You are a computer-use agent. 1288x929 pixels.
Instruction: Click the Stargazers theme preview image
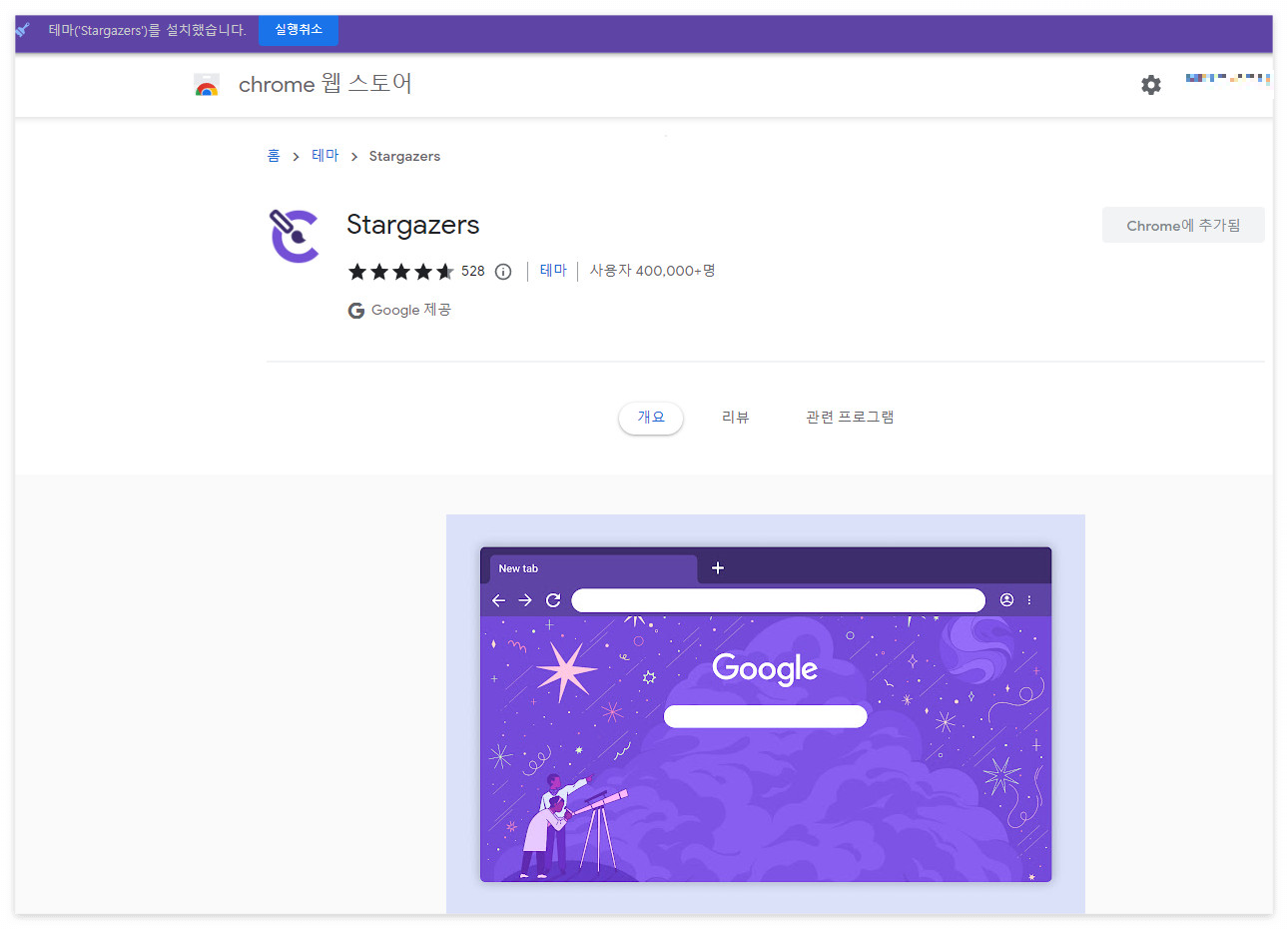coord(766,714)
